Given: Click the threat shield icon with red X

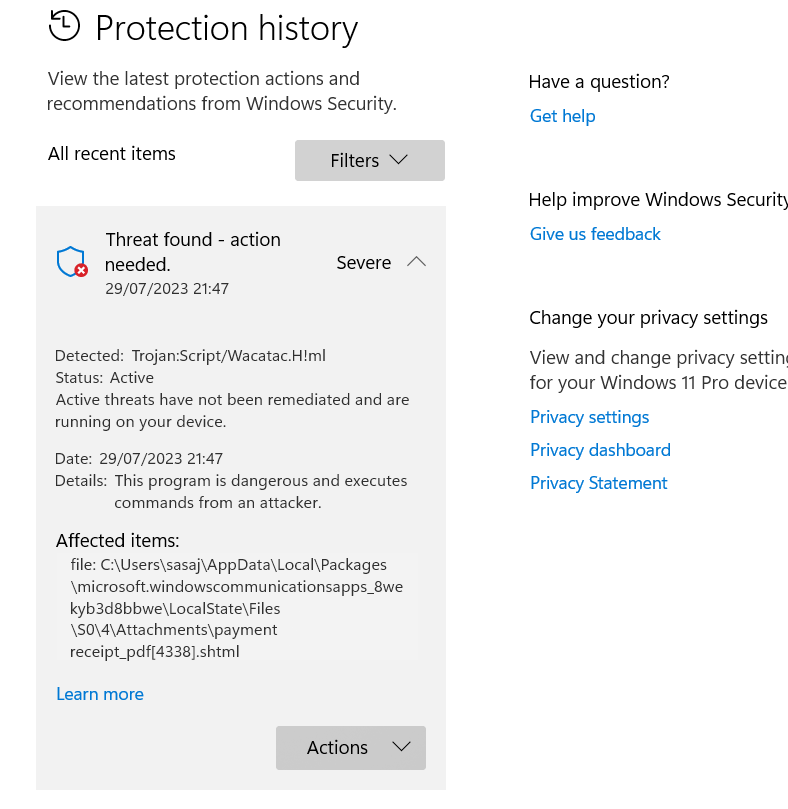Looking at the screenshot, I should click(72, 262).
